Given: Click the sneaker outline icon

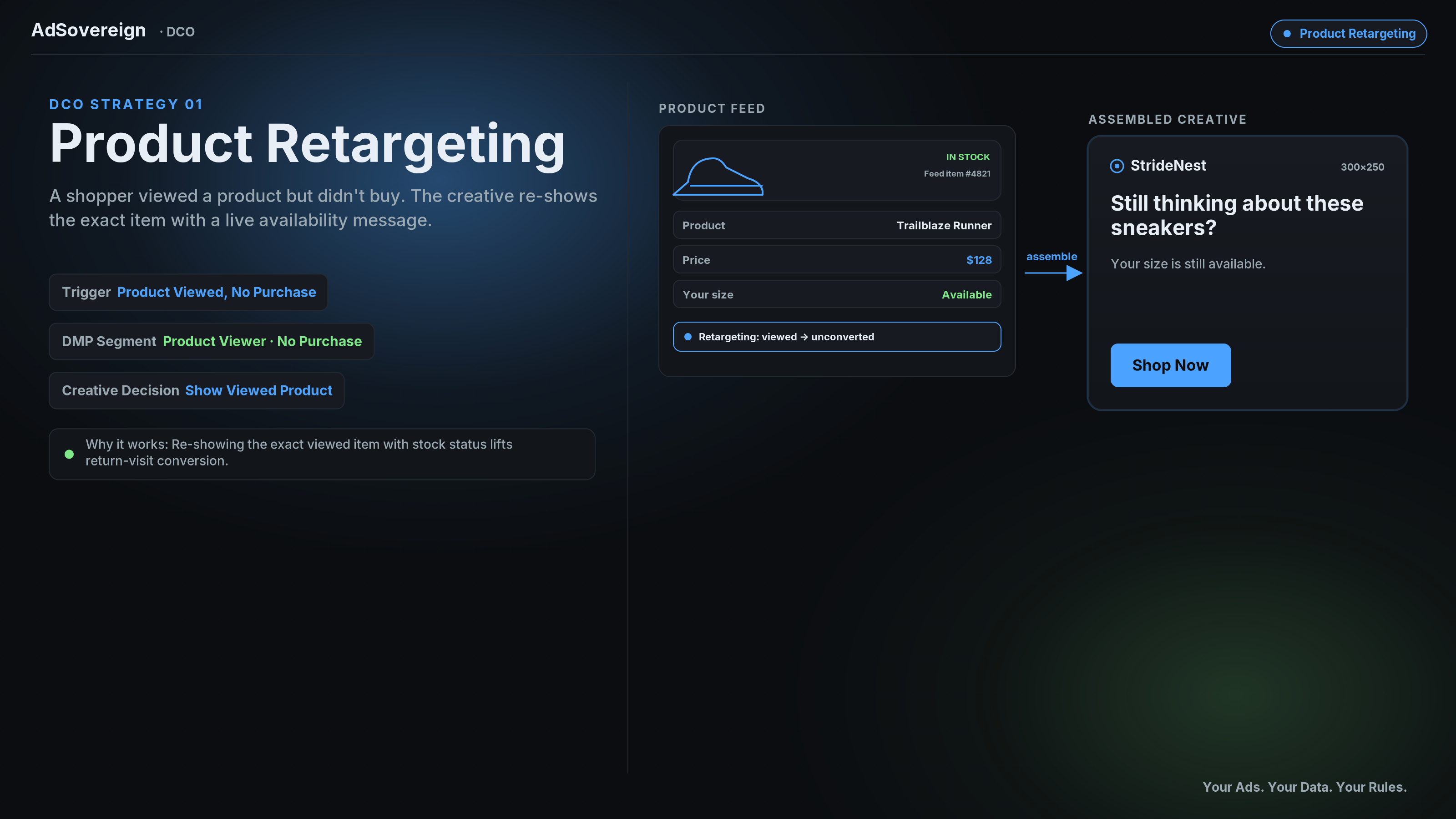Looking at the screenshot, I should point(718,177).
